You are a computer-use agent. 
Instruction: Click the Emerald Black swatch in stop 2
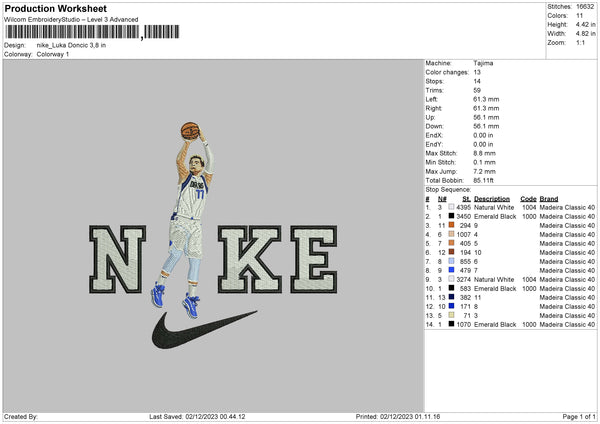pyautogui.click(x=452, y=216)
